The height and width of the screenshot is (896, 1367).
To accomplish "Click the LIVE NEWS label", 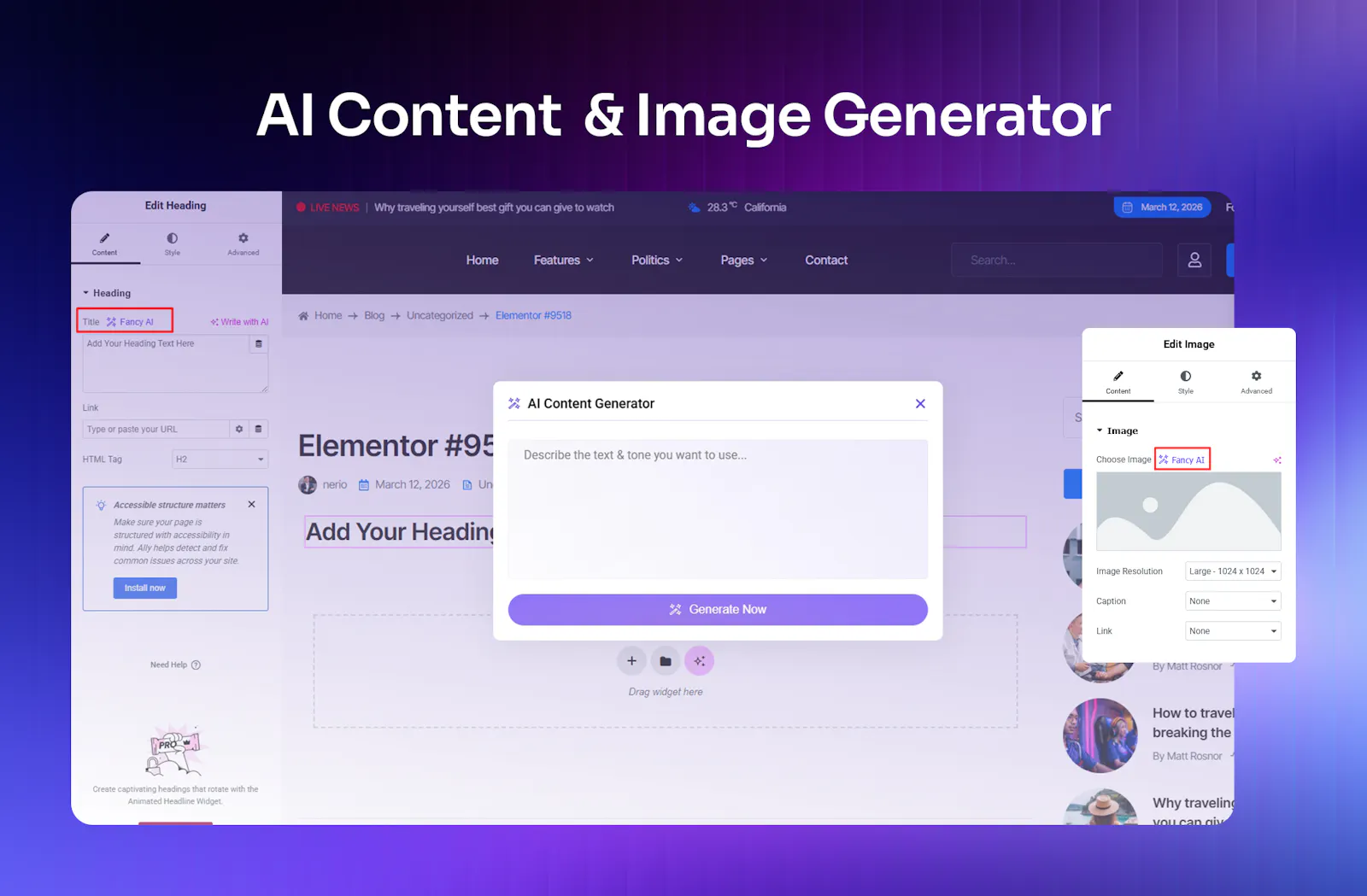I will coord(334,208).
